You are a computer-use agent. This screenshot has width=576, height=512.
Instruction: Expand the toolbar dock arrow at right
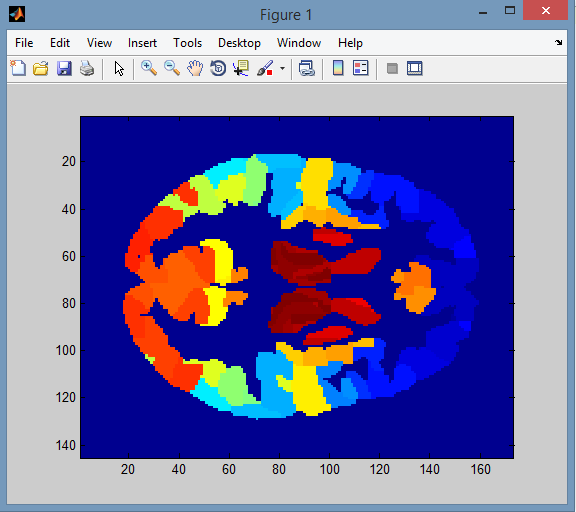coord(558,43)
